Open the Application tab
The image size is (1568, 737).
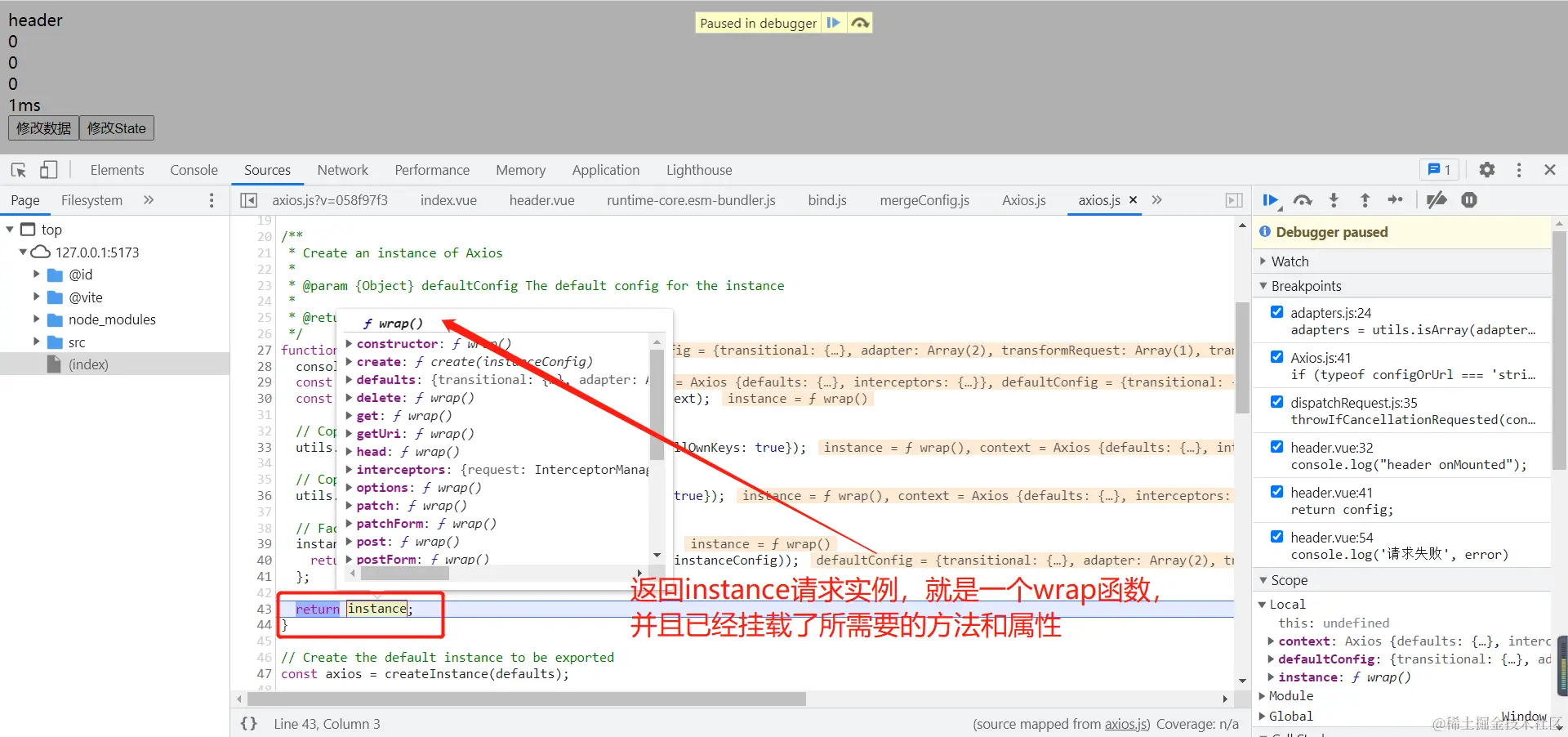pos(605,170)
